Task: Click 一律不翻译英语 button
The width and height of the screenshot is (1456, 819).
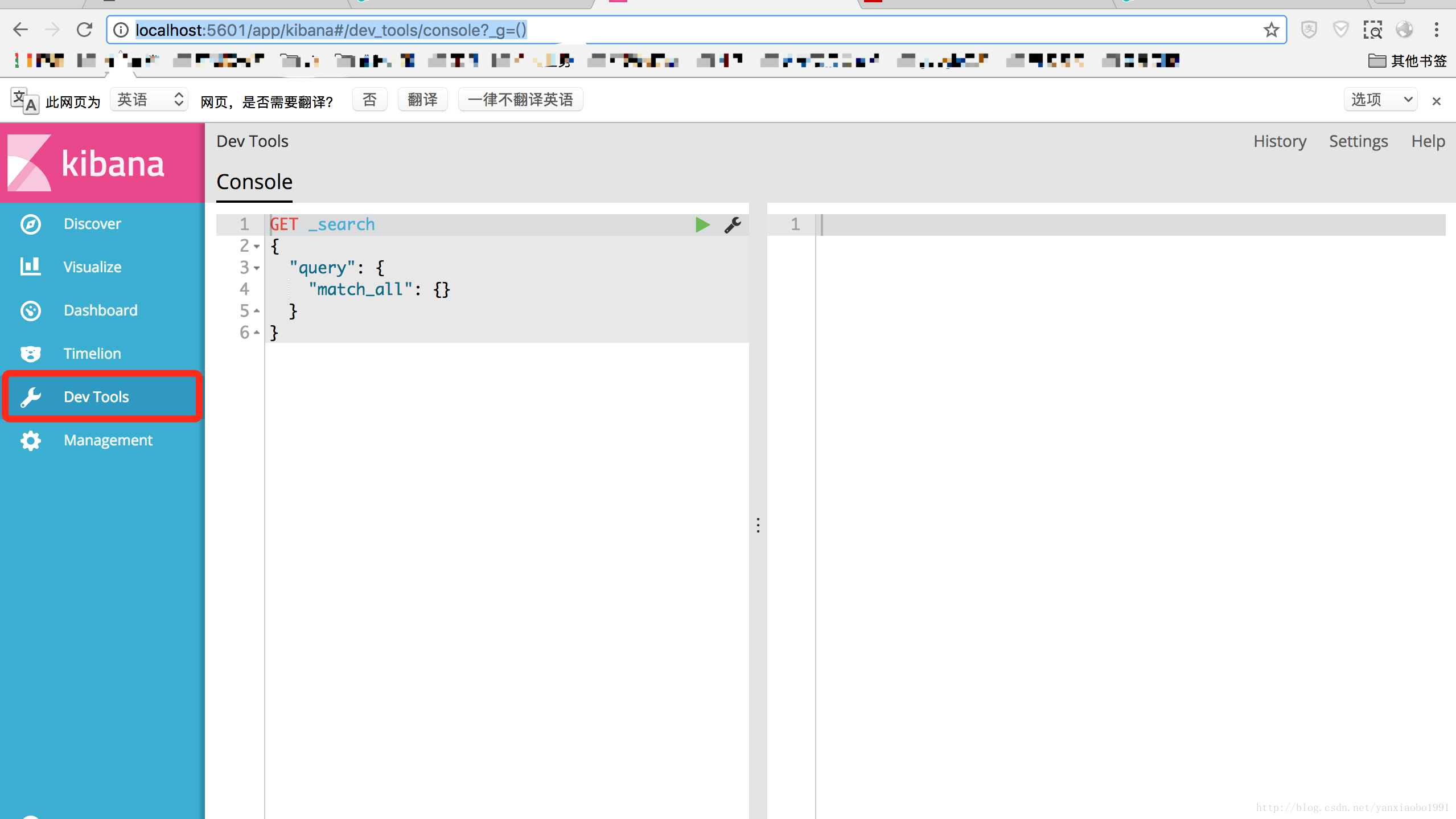Action: (x=520, y=100)
